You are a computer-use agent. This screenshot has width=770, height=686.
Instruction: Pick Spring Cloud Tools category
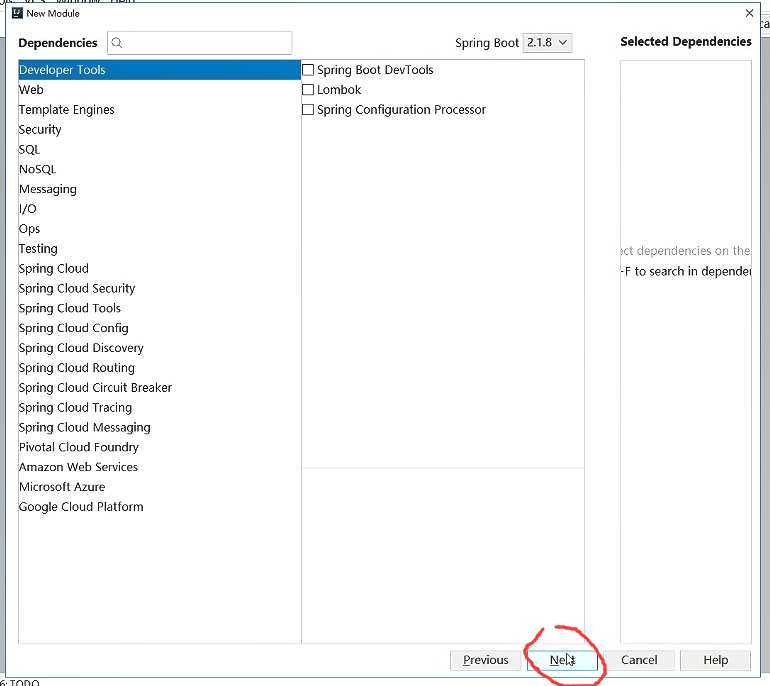pyautogui.click(x=159, y=308)
